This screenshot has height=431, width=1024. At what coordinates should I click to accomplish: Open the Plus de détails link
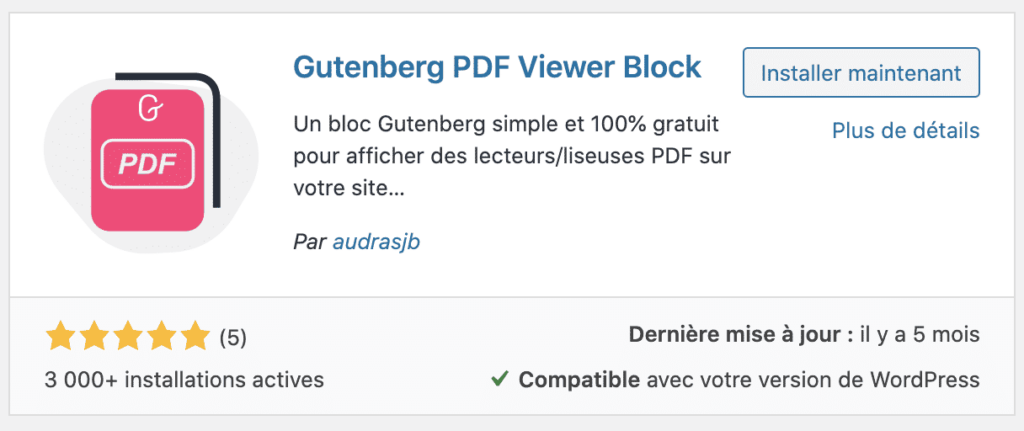pyautogui.click(x=905, y=131)
